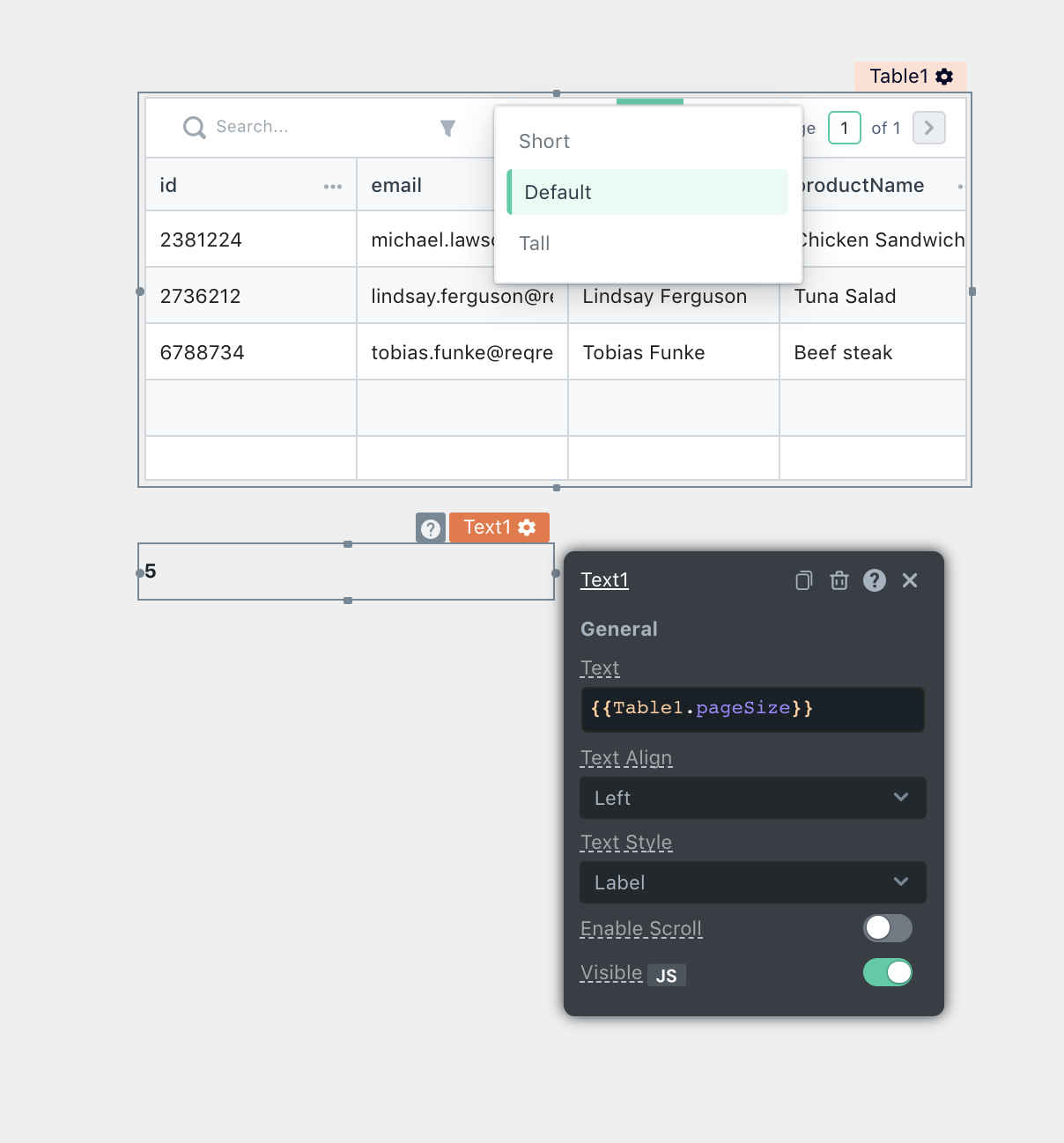The height and width of the screenshot is (1143, 1064).
Task: Select the Text1 widget name tag
Action: [x=499, y=527]
